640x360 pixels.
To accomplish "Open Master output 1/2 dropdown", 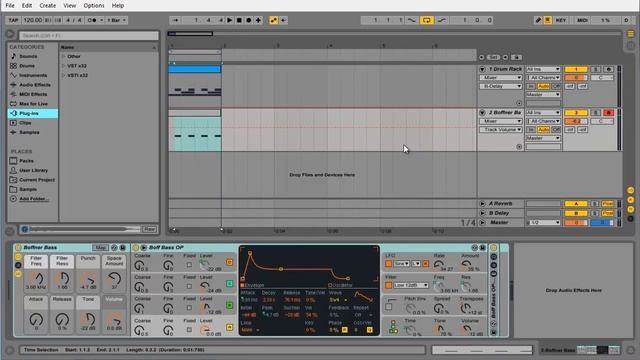I will coord(545,222).
